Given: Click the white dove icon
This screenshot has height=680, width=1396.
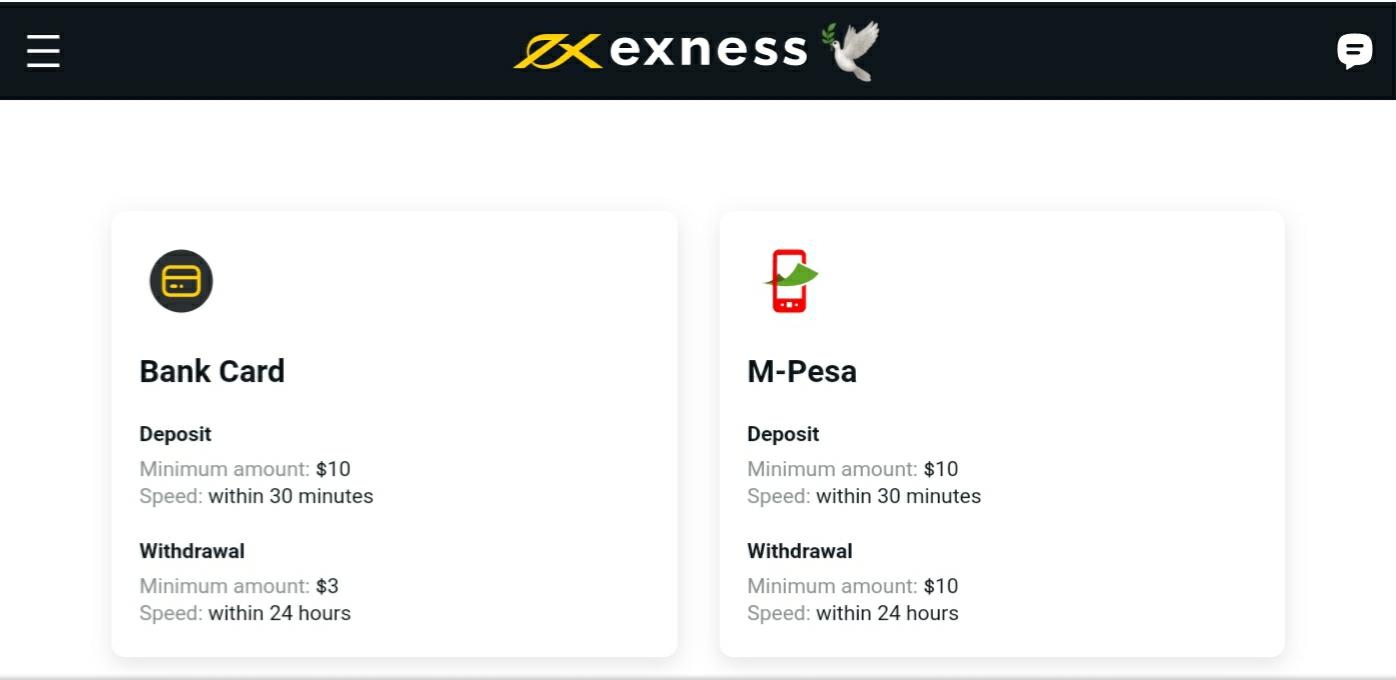Looking at the screenshot, I should 851,49.
